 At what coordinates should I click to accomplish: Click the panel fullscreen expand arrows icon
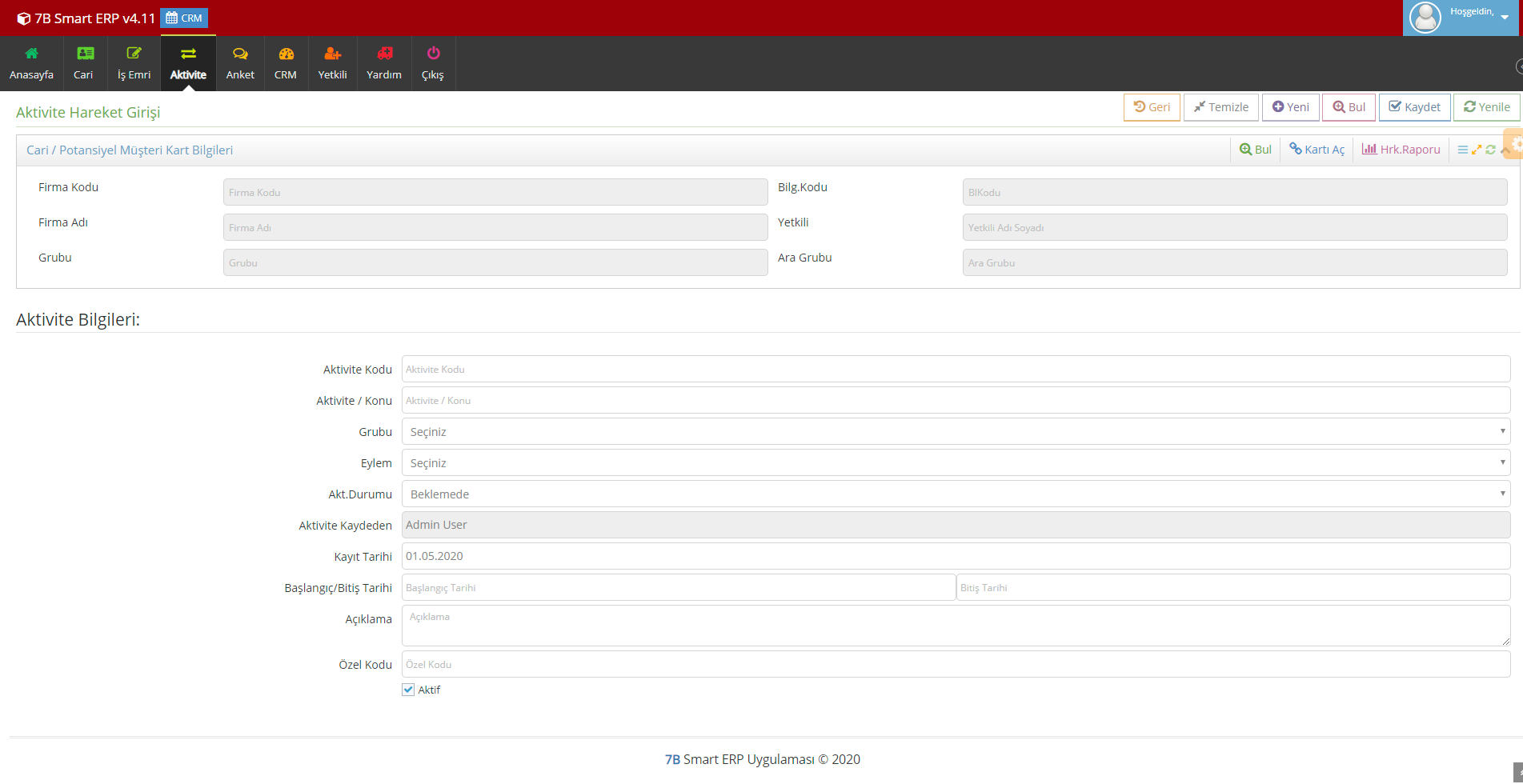click(x=1477, y=150)
